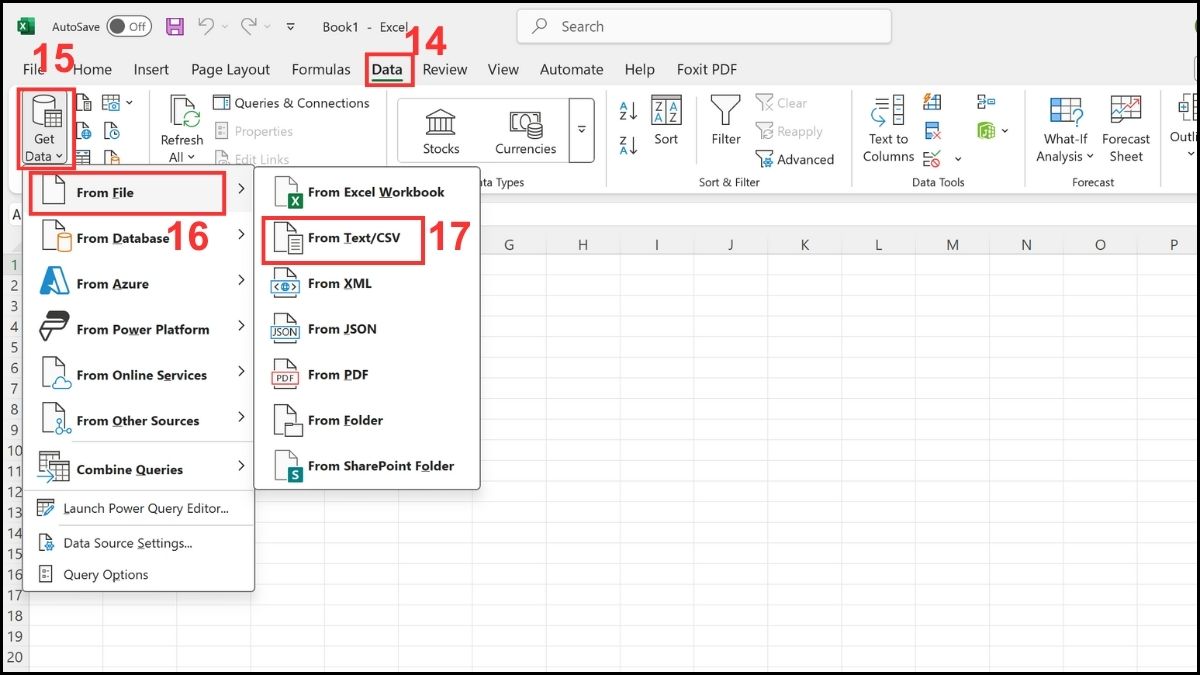Expand the From File submenu
1200x675 pixels.
click(x=127, y=191)
